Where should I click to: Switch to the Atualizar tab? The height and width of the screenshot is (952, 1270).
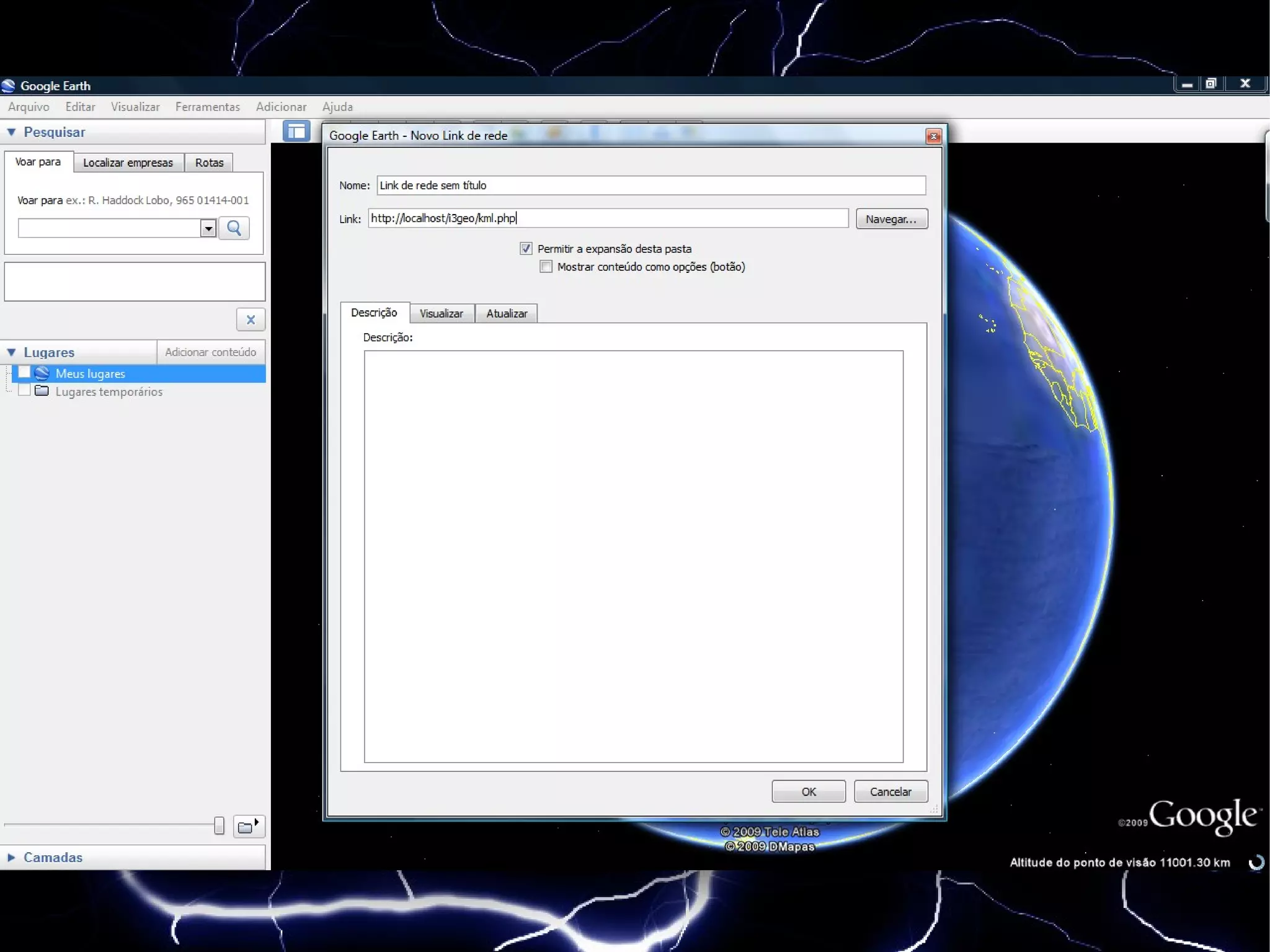point(506,314)
